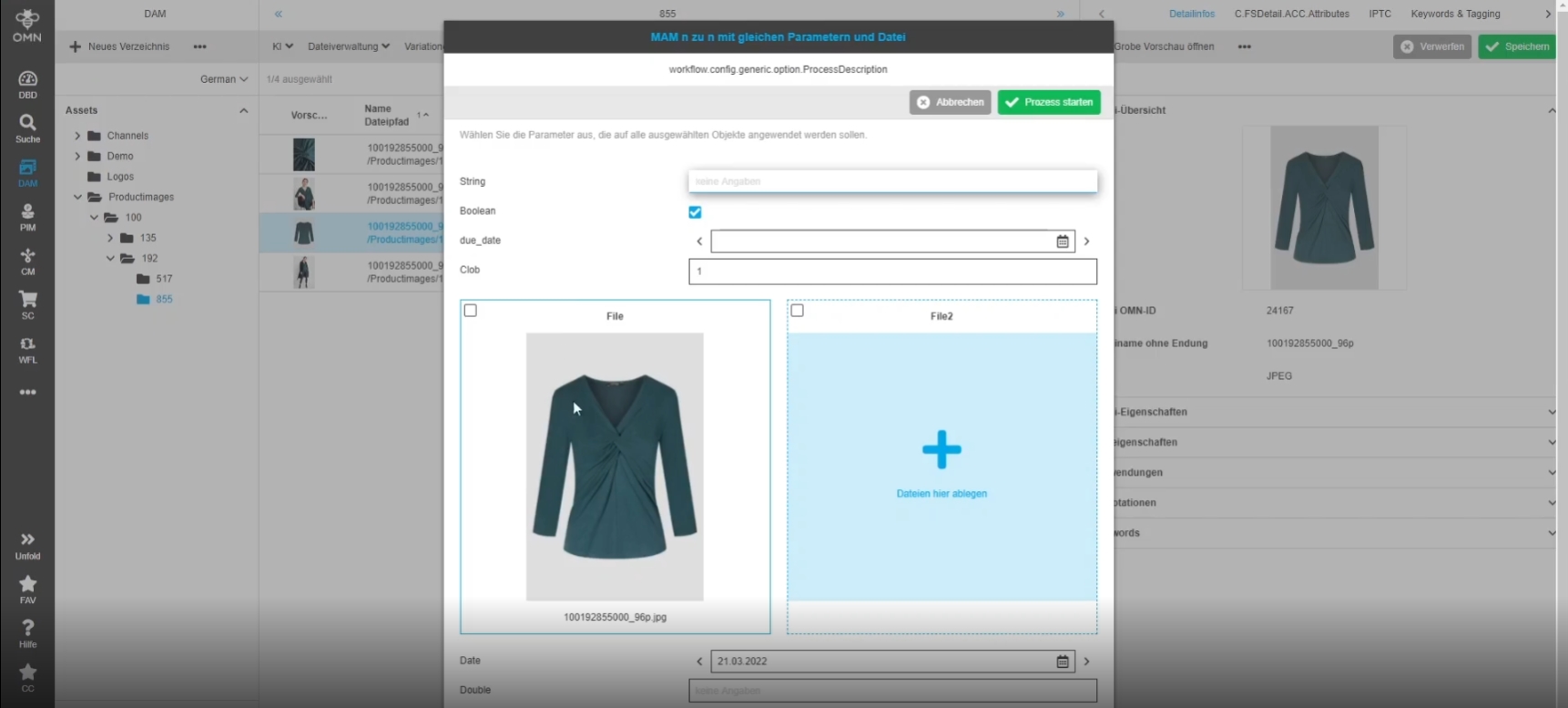Click the OMN logo icon
This screenshot has height=708, width=1568.
coord(27,25)
